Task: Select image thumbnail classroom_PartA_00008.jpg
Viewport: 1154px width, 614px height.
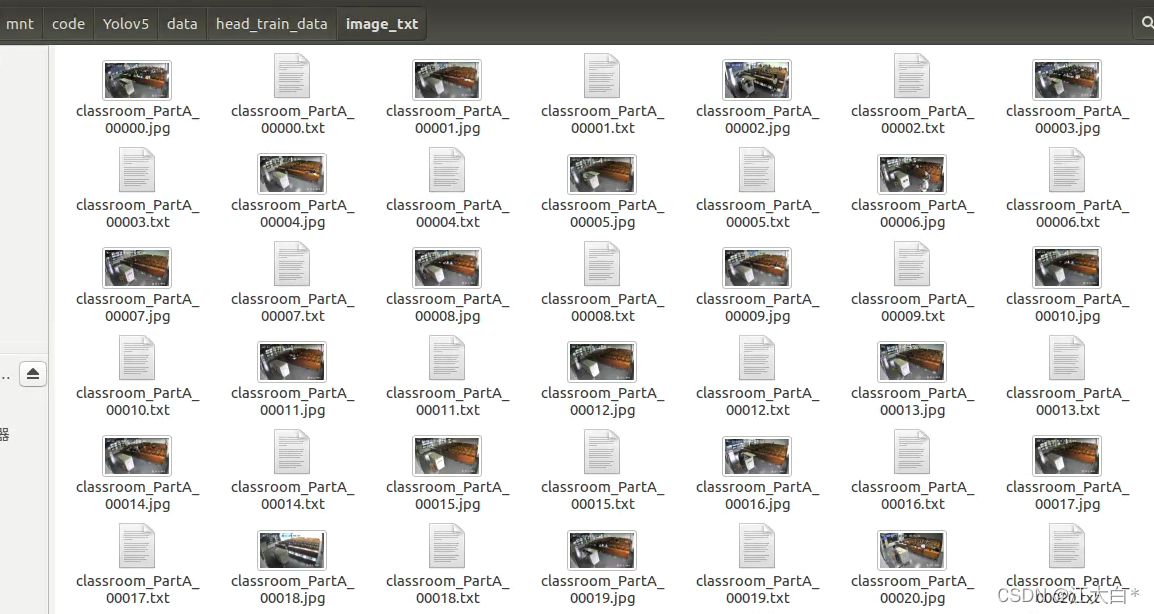Action: [447, 267]
